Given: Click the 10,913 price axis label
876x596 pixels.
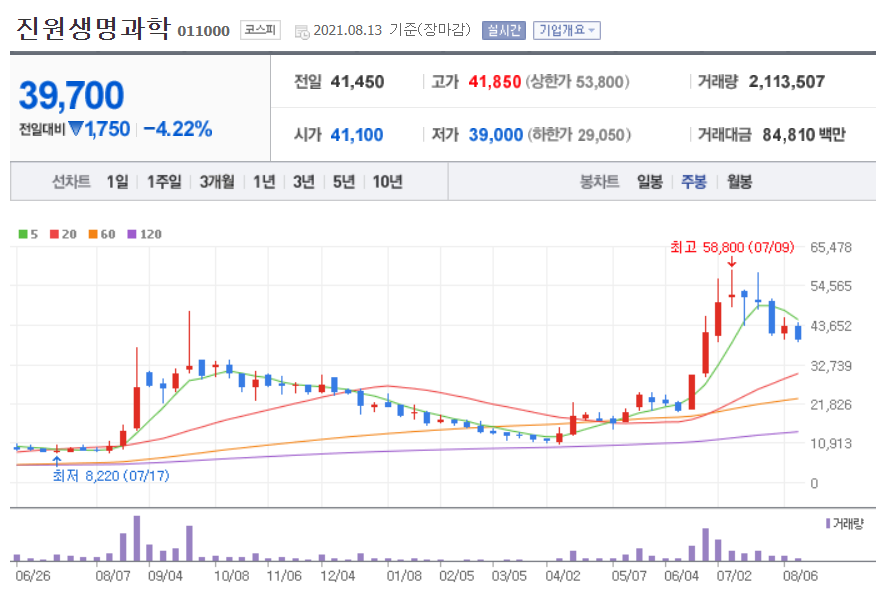Looking at the screenshot, I should click(x=831, y=444).
